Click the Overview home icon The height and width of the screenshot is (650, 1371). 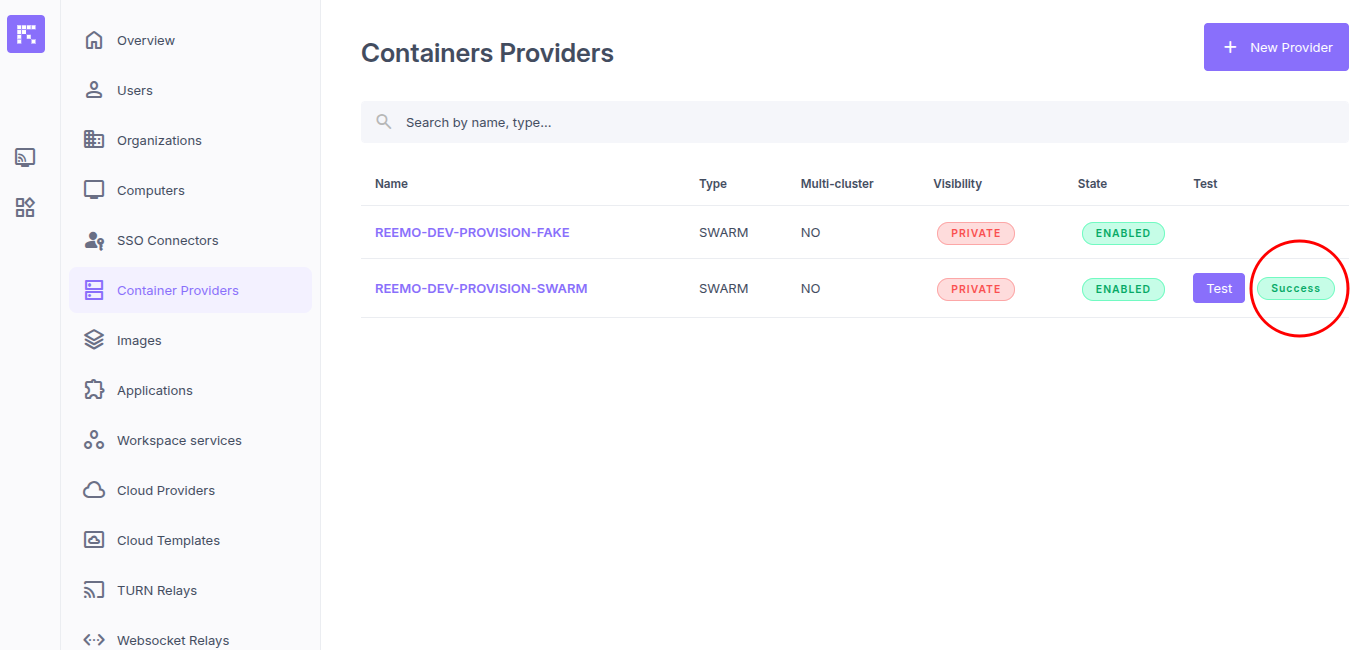94,40
